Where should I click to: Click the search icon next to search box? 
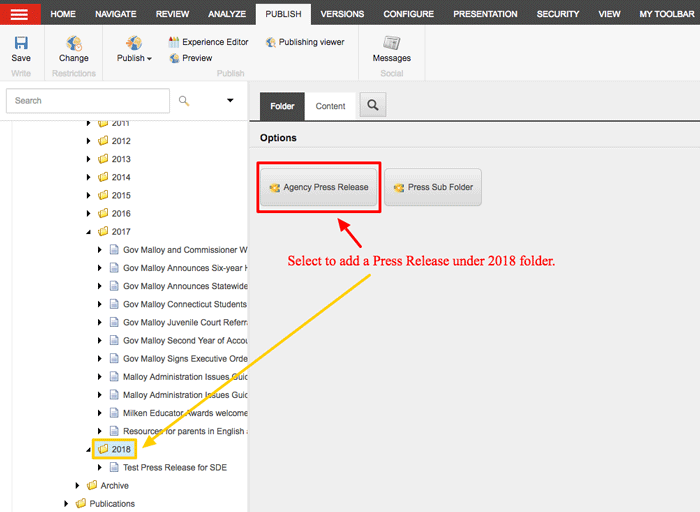(184, 100)
